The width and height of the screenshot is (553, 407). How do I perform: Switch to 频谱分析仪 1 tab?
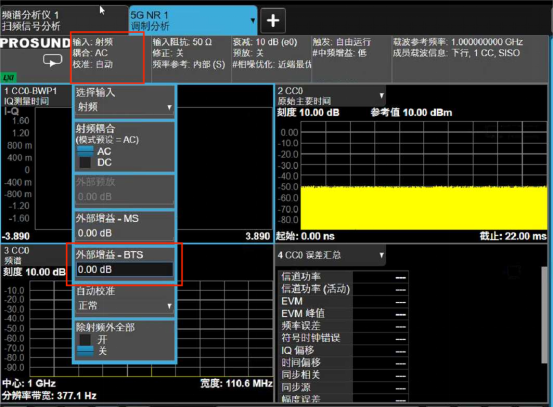(x=64, y=20)
